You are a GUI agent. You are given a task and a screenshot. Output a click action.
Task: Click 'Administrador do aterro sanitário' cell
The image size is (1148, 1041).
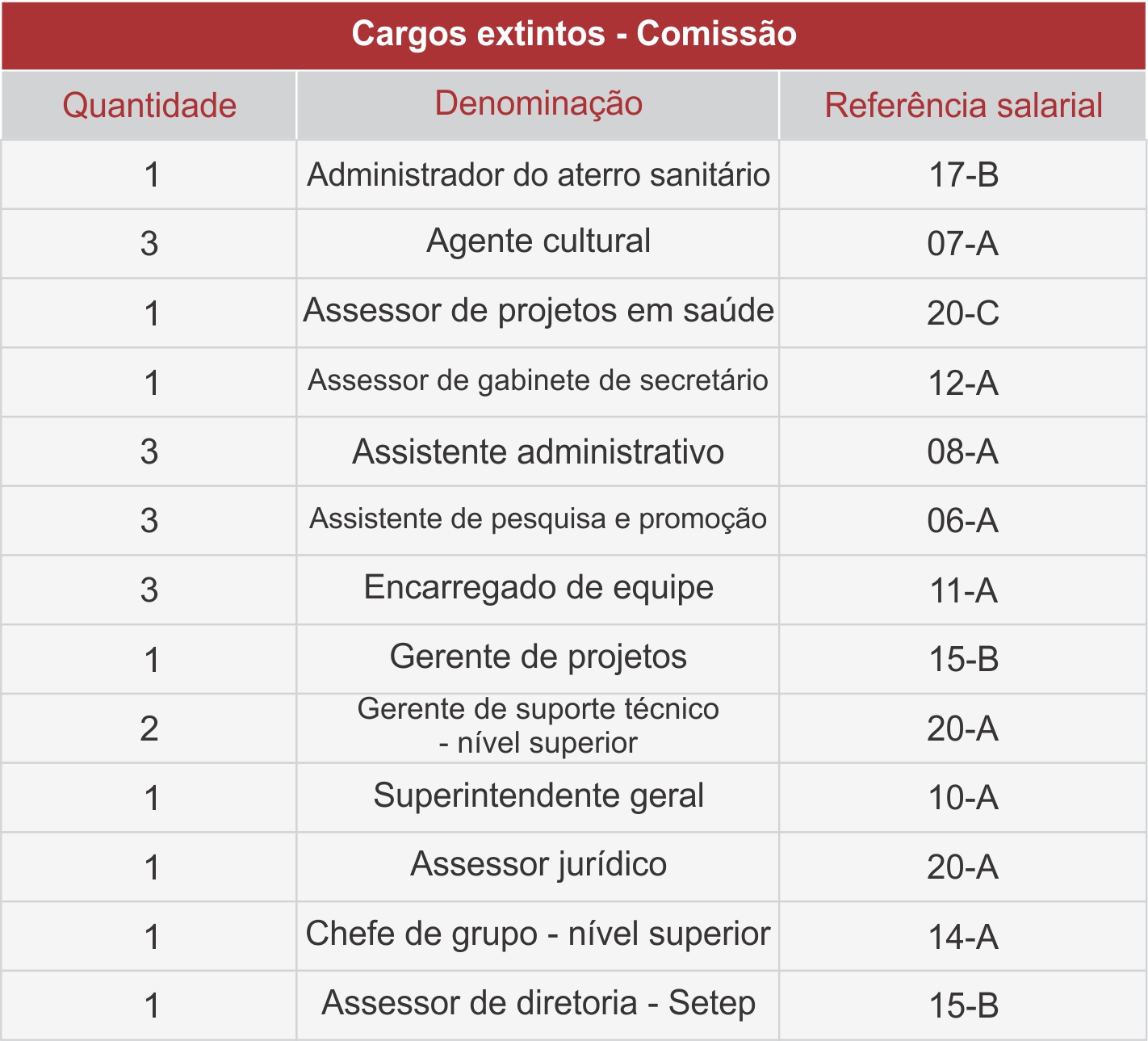538,175
